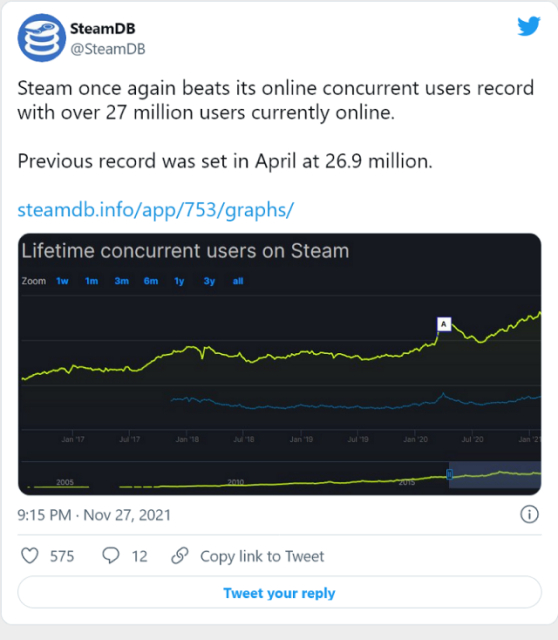Grab the navigator range handle
The image size is (558, 640).
tap(449, 474)
